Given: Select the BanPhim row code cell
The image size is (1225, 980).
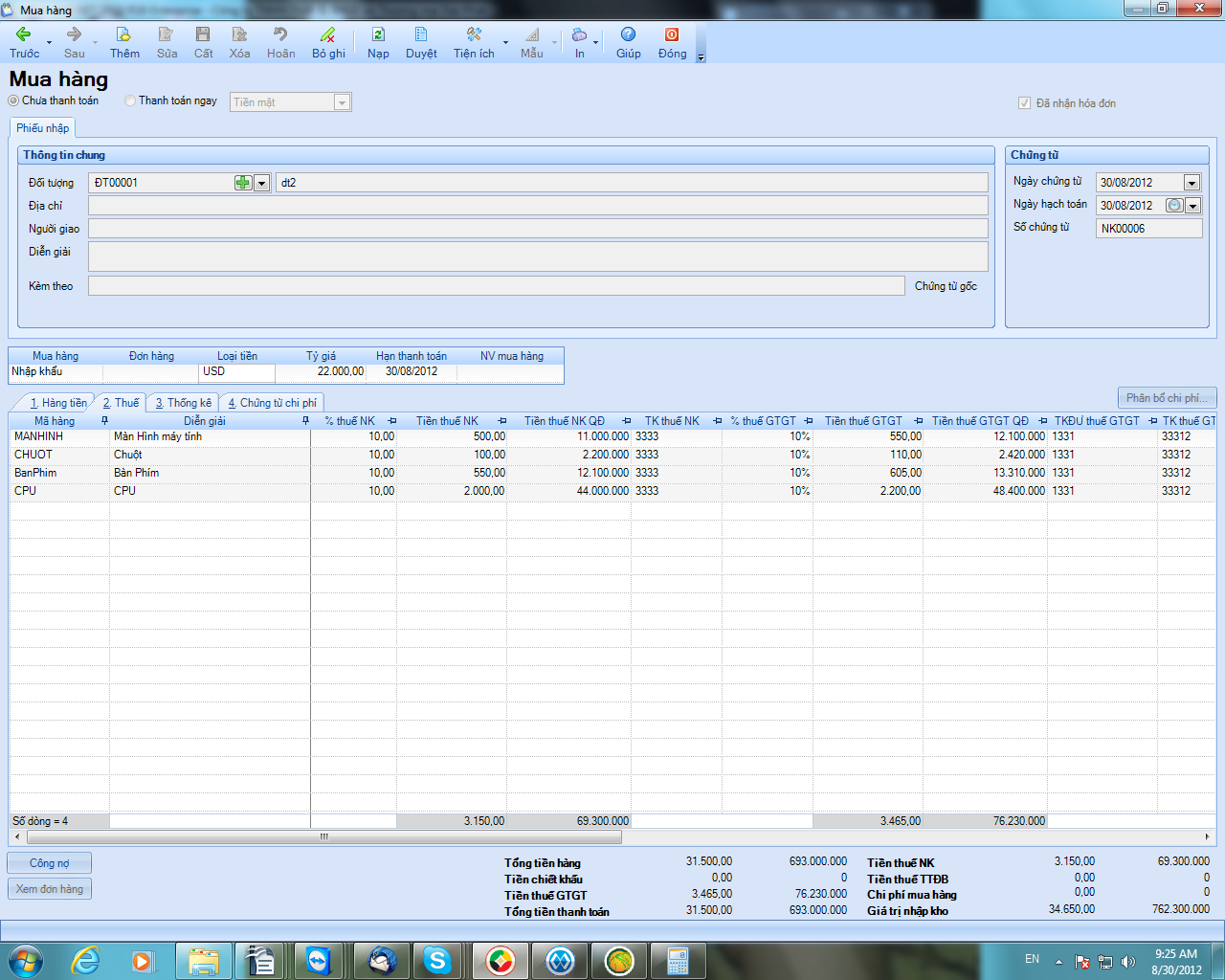Looking at the screenshot, I should point(59,473).
